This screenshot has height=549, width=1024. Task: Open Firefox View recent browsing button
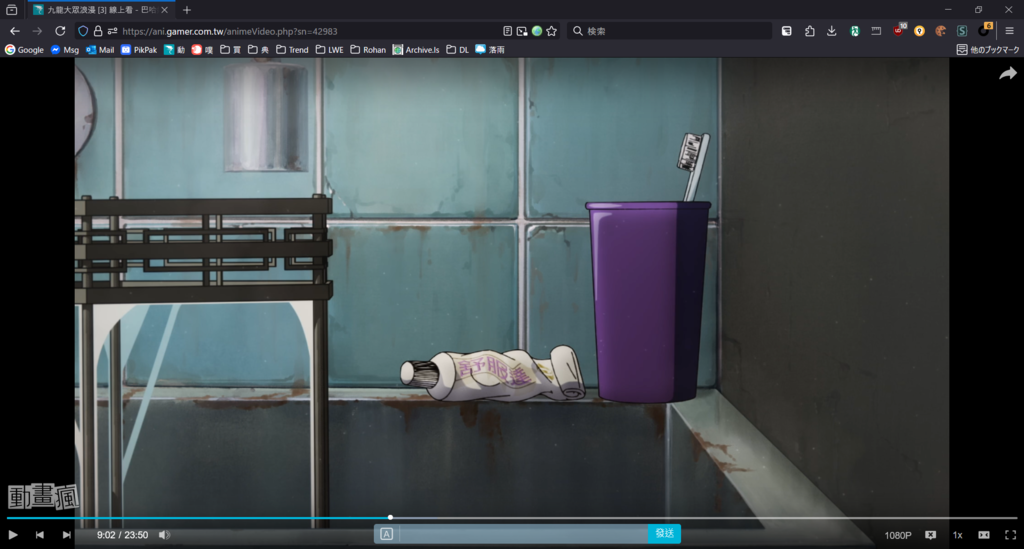point(12,10)
